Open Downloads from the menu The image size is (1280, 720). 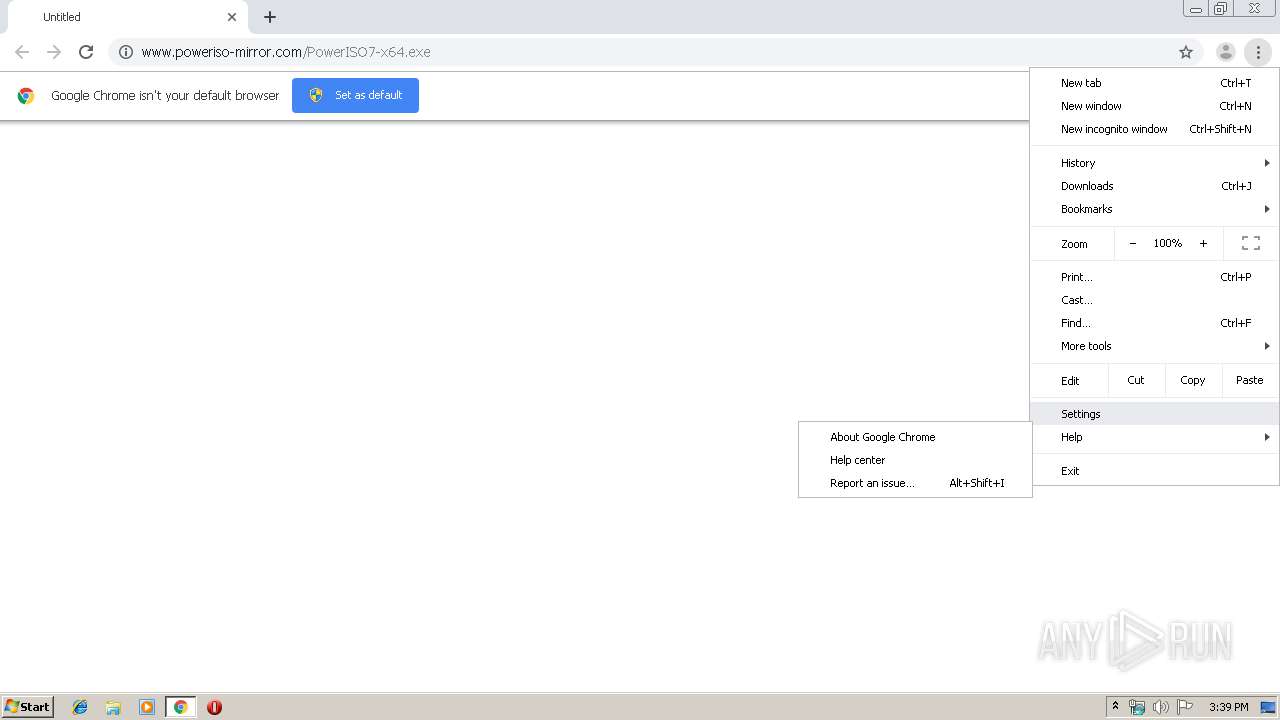(x=1155, y=186)
